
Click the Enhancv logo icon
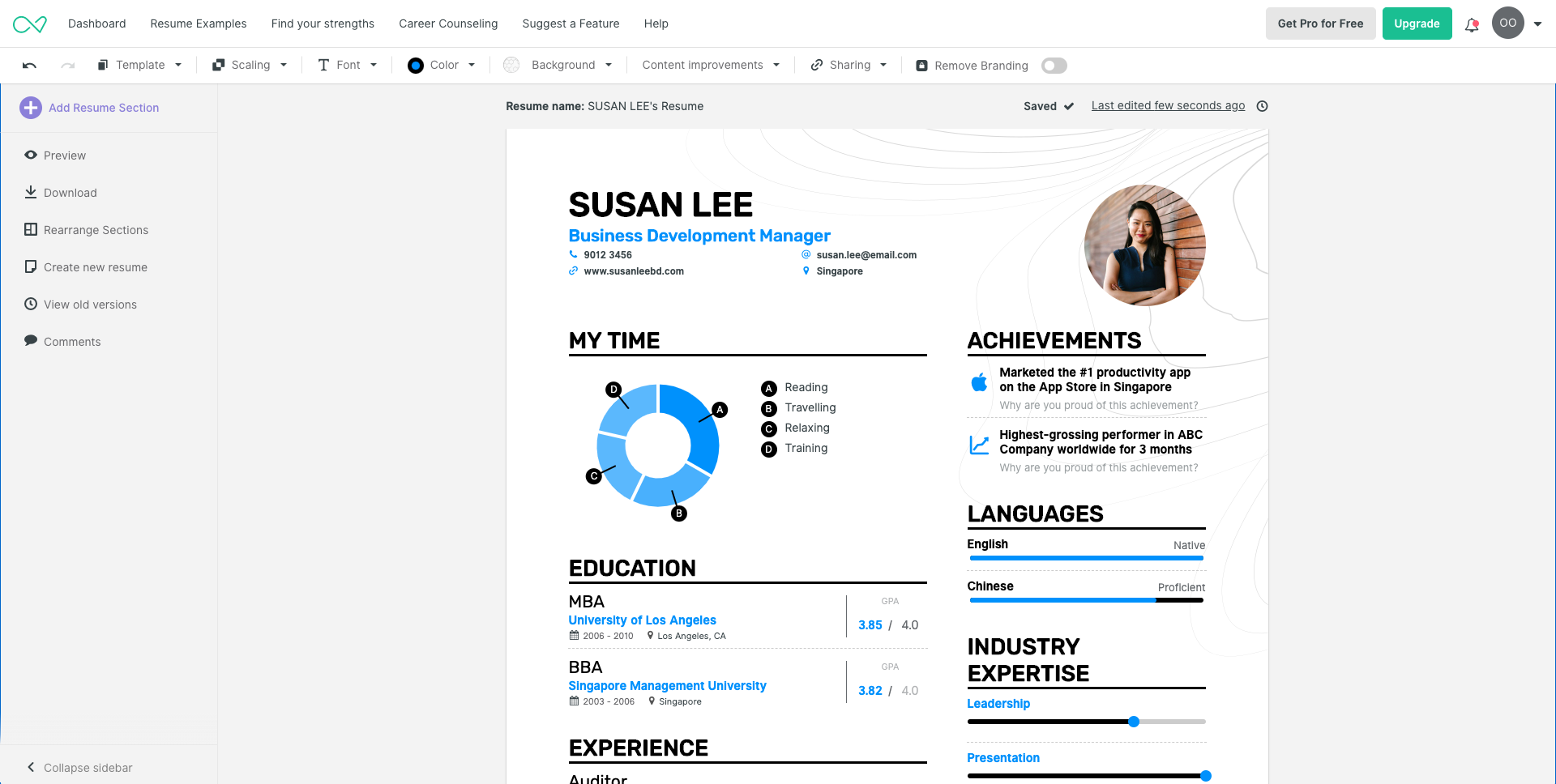coord(30,24)
